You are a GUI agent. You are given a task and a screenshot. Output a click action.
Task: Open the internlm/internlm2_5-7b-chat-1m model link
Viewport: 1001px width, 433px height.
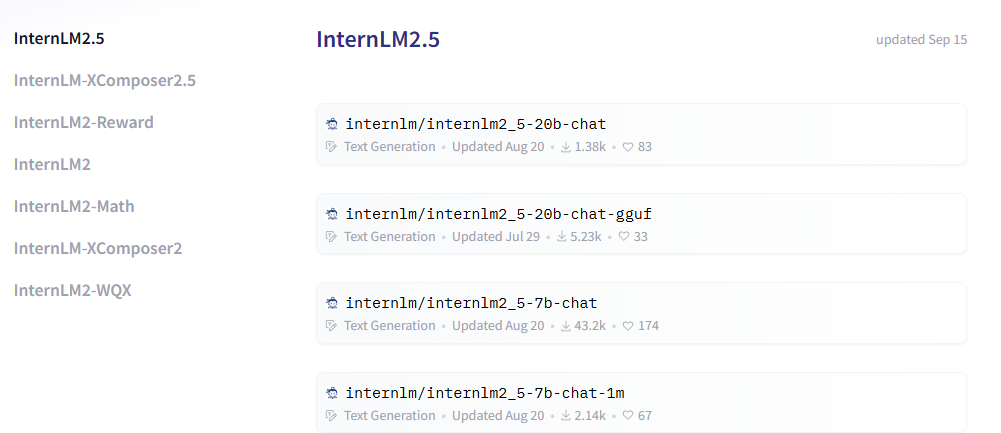(x=484, y=393)
